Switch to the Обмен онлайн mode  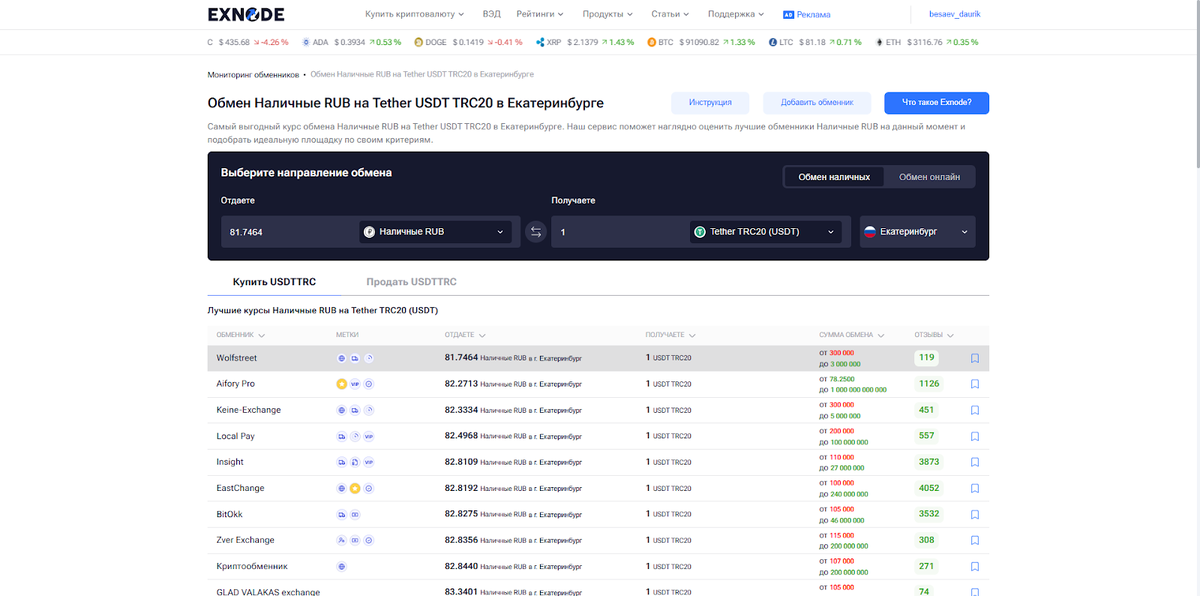pos(929,175)
